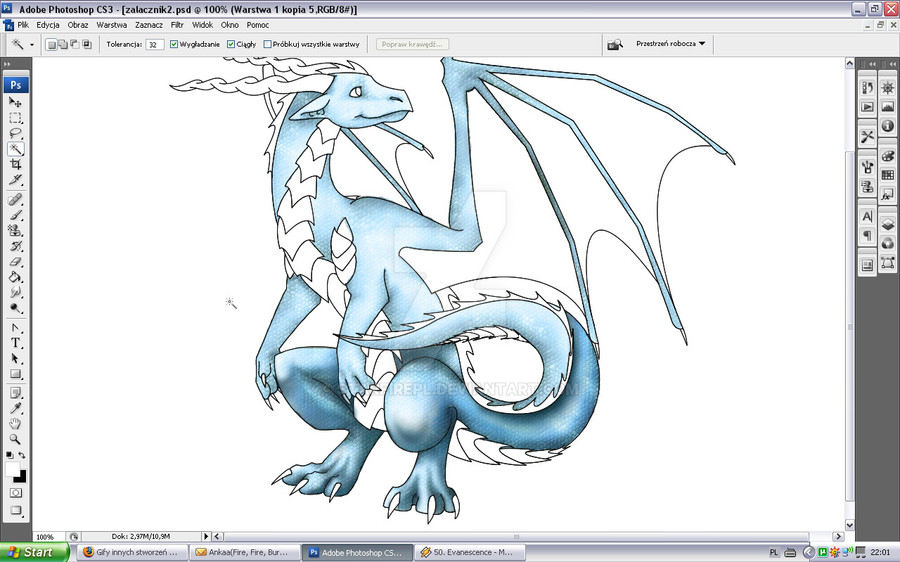The height and width of the screenshot is (562, 900).
Task: Select the Healing Brush tool
Action: [x=15, y=200]
